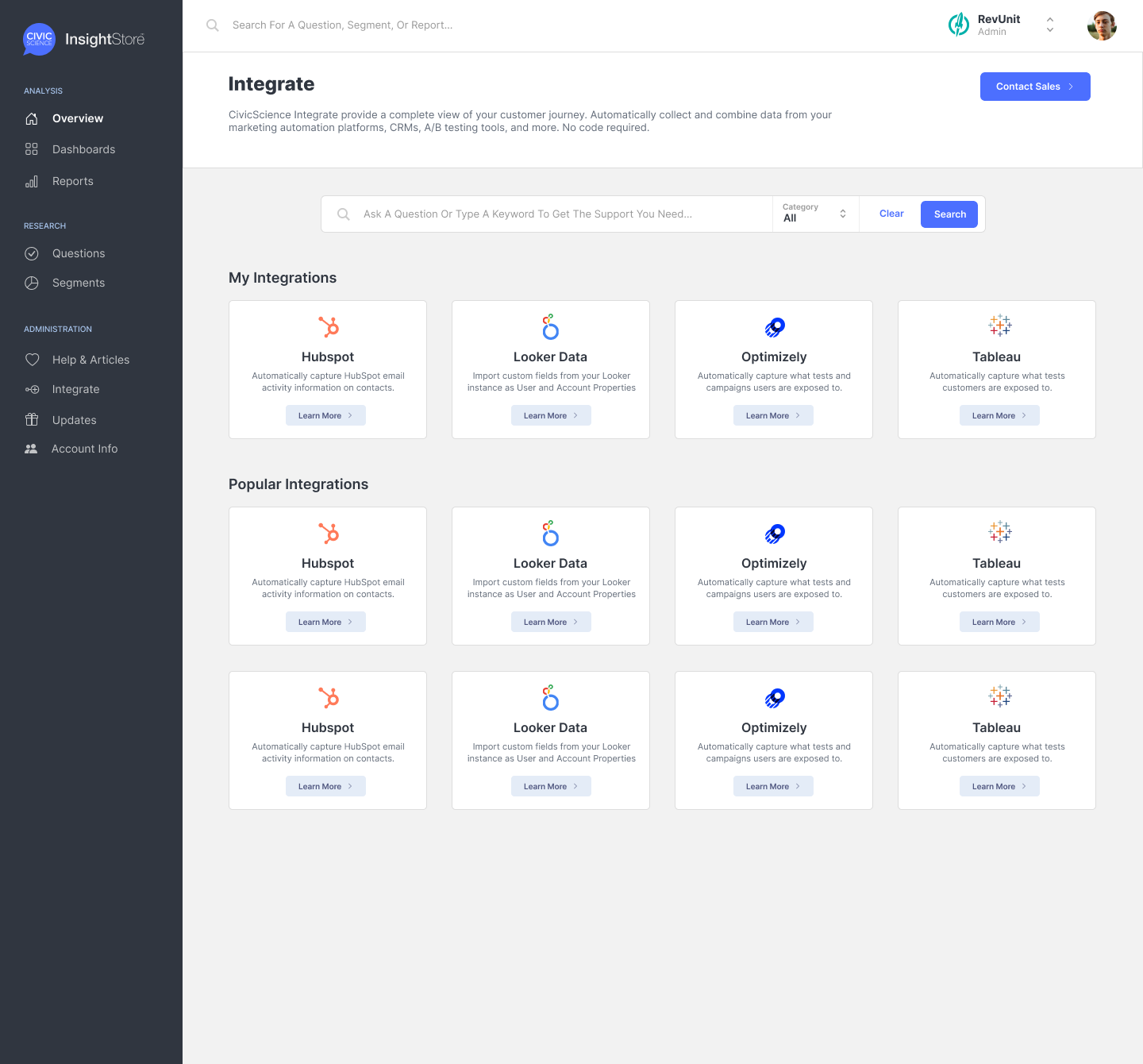This screenshot has width=1143, height=1064.
Task: Click Hubspot logo in last Popular Integrations row
Action: pos(328,698)
